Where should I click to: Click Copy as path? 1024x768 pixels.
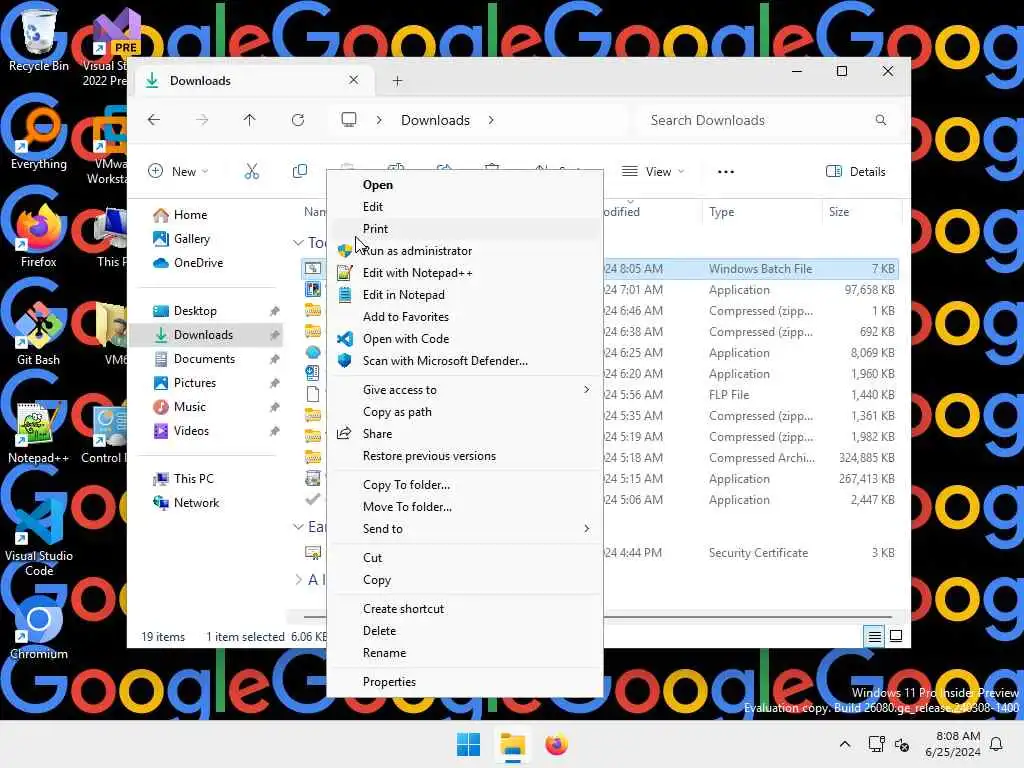(464, 412)
